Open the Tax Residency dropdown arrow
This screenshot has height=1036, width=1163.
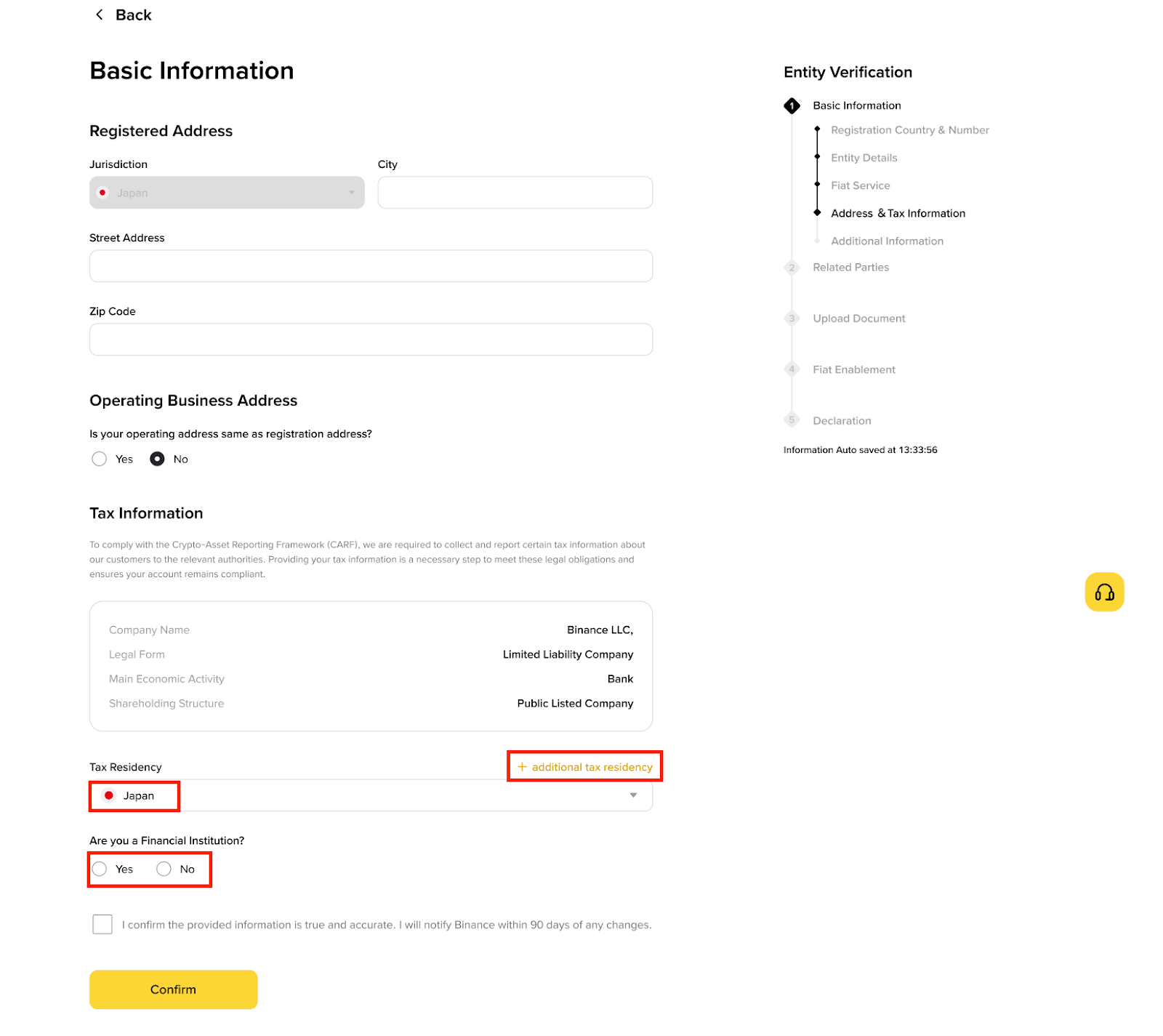(x=633, y=795)
